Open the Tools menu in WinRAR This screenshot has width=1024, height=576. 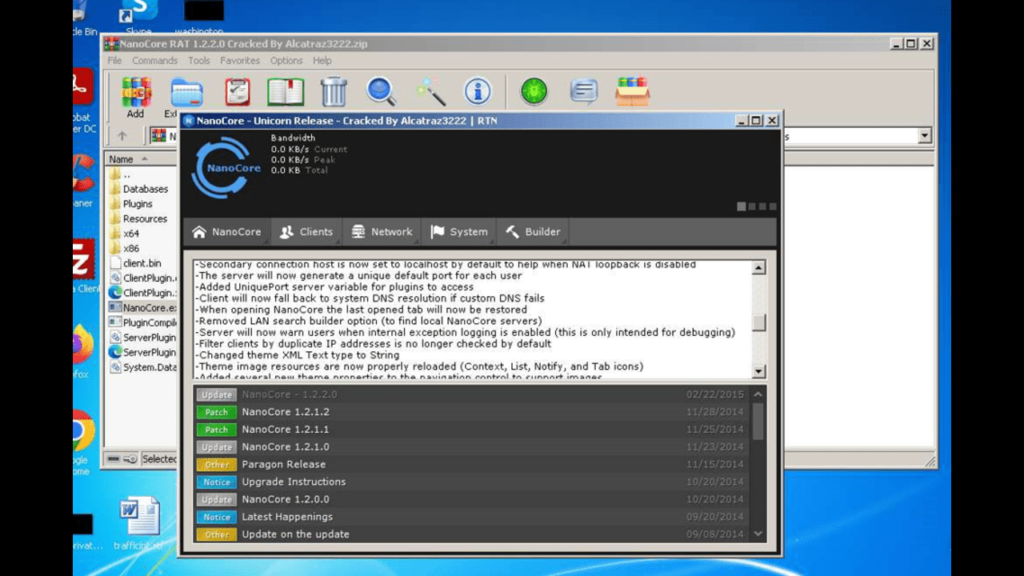pos(199,60)
